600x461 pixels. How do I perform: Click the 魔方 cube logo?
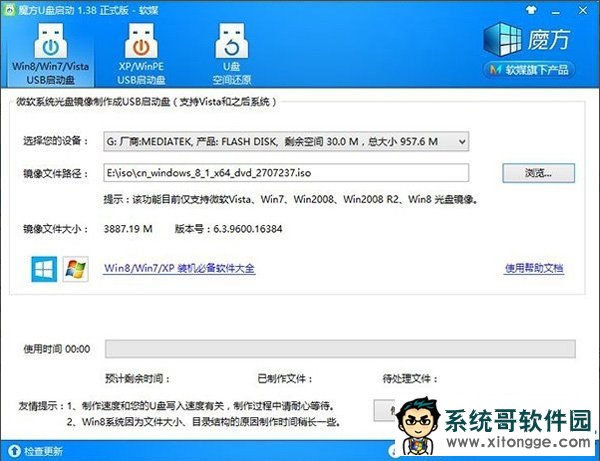pos(502,39)
